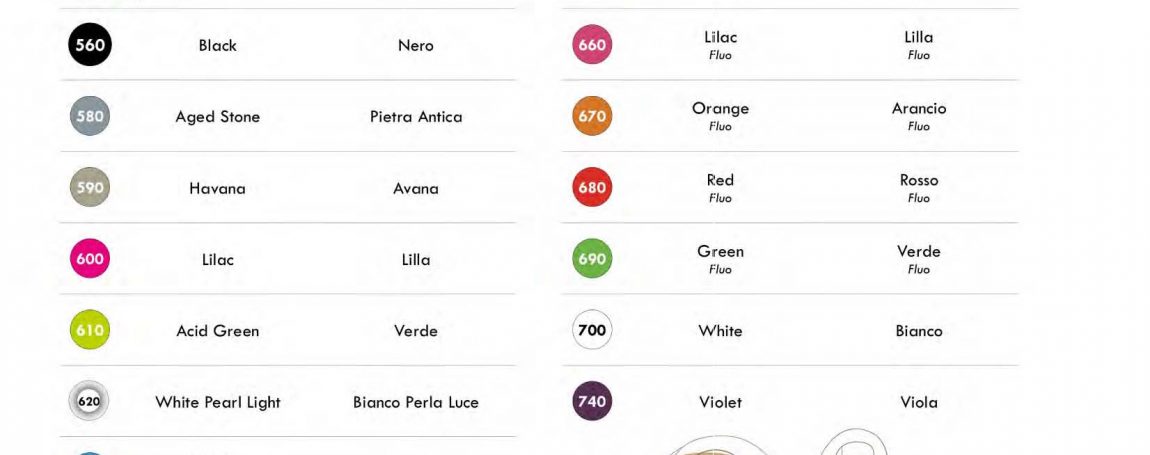Select the Pietra Antica text

click(x=416, y=117)
